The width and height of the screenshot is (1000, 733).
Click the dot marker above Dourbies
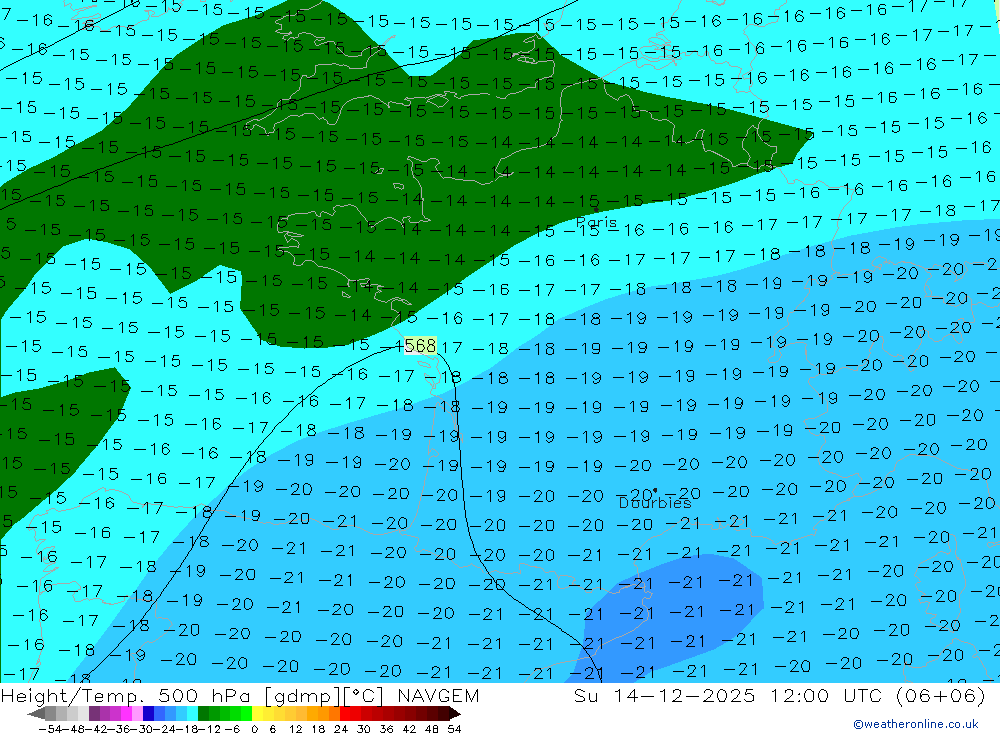655,491
